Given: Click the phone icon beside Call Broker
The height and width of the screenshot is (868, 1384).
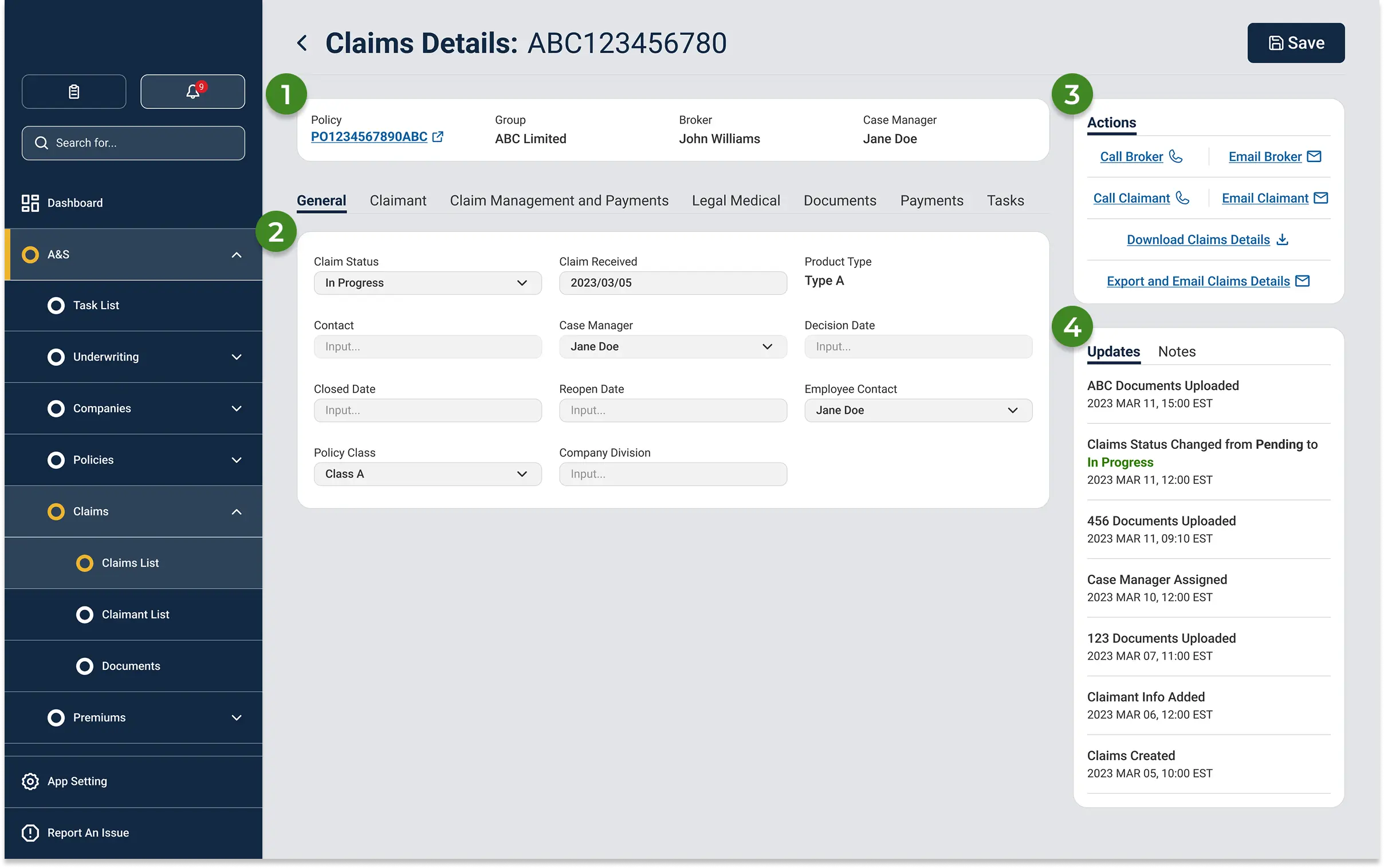Looking at the screenshot, I should click(x=1176, y=156).
